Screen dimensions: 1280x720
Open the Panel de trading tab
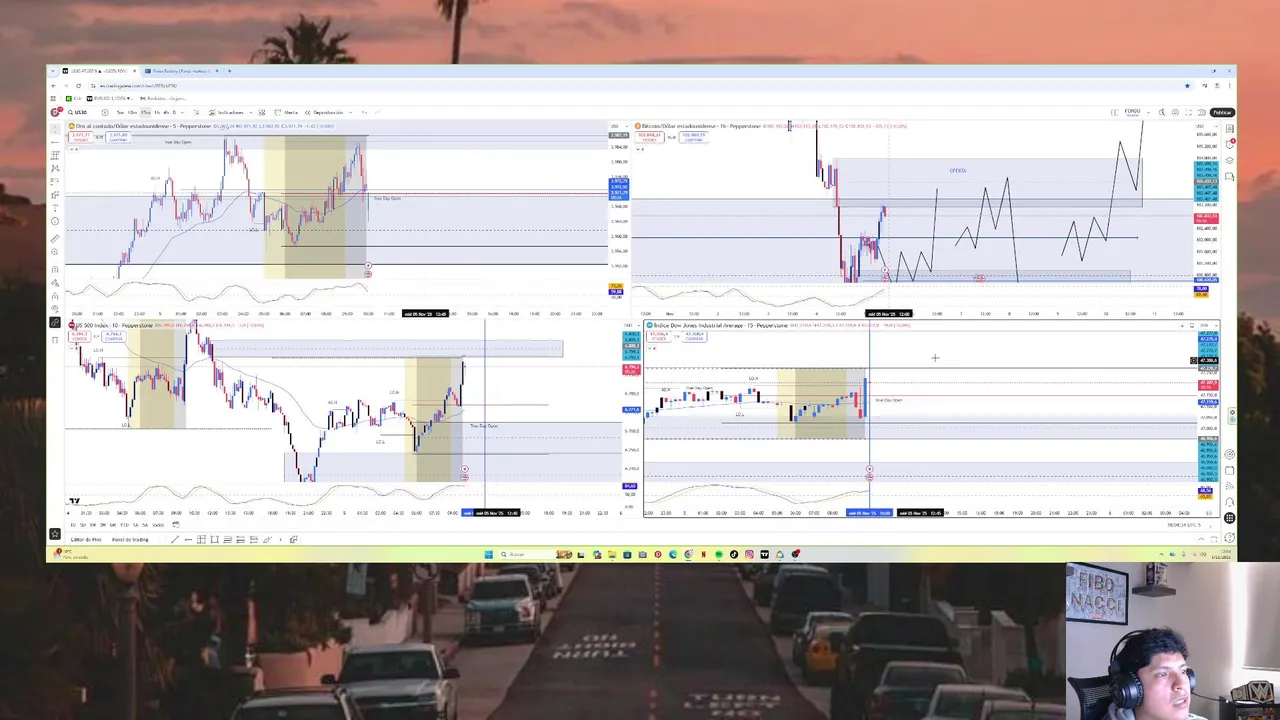(130, 540)
